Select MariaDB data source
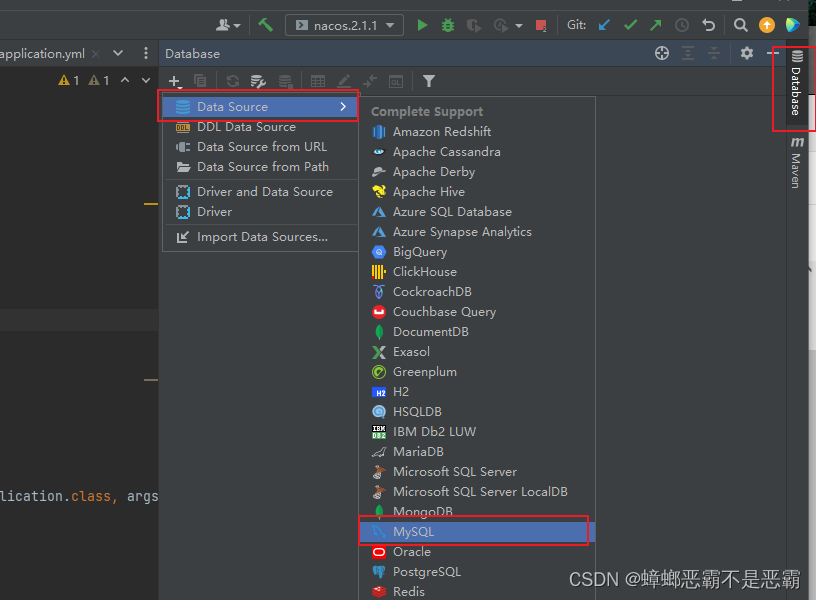Screen dimensions: 816x600 [477, 452]
